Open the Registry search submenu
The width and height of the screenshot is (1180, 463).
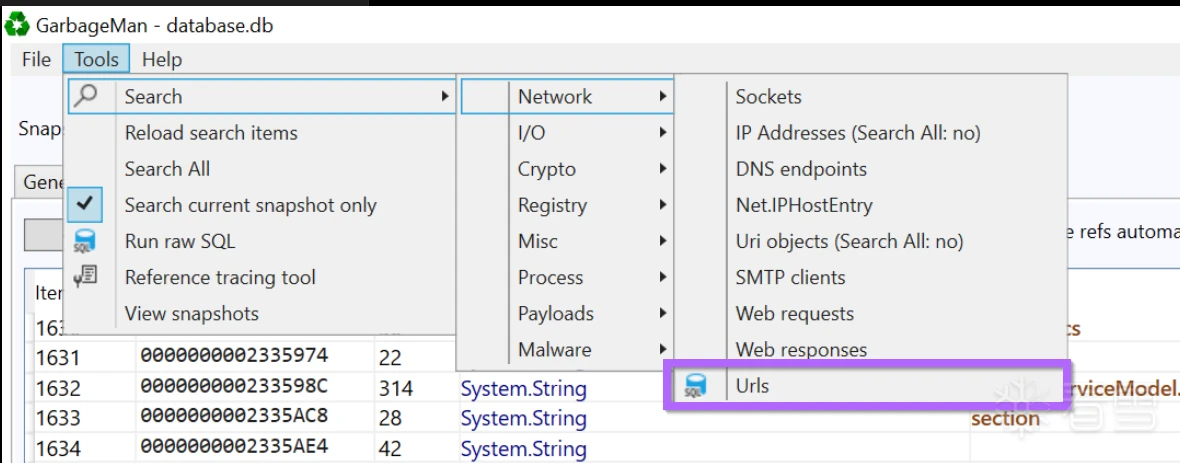(565, 205)
